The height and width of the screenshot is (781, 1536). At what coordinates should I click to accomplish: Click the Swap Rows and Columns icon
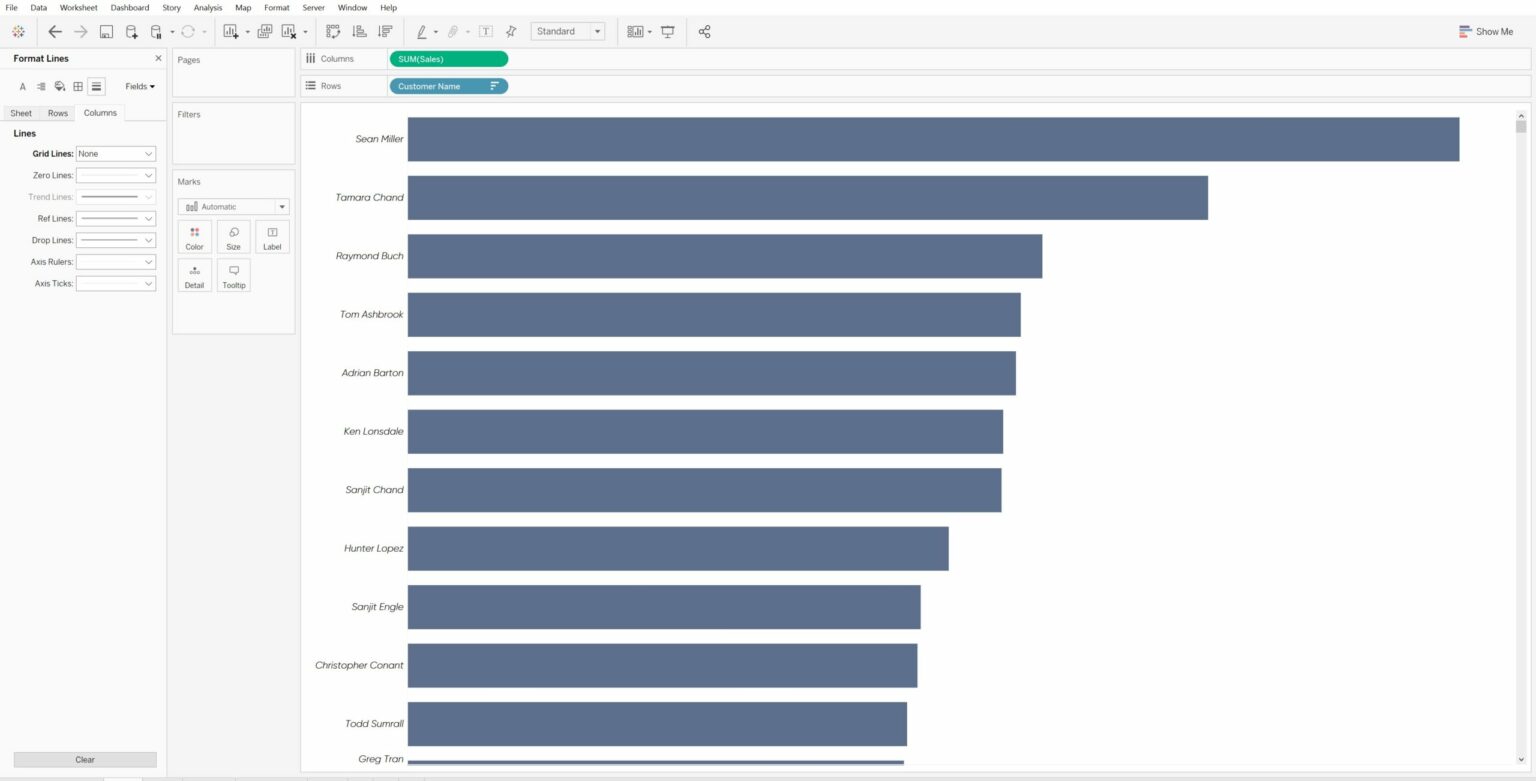click(333, 31)
